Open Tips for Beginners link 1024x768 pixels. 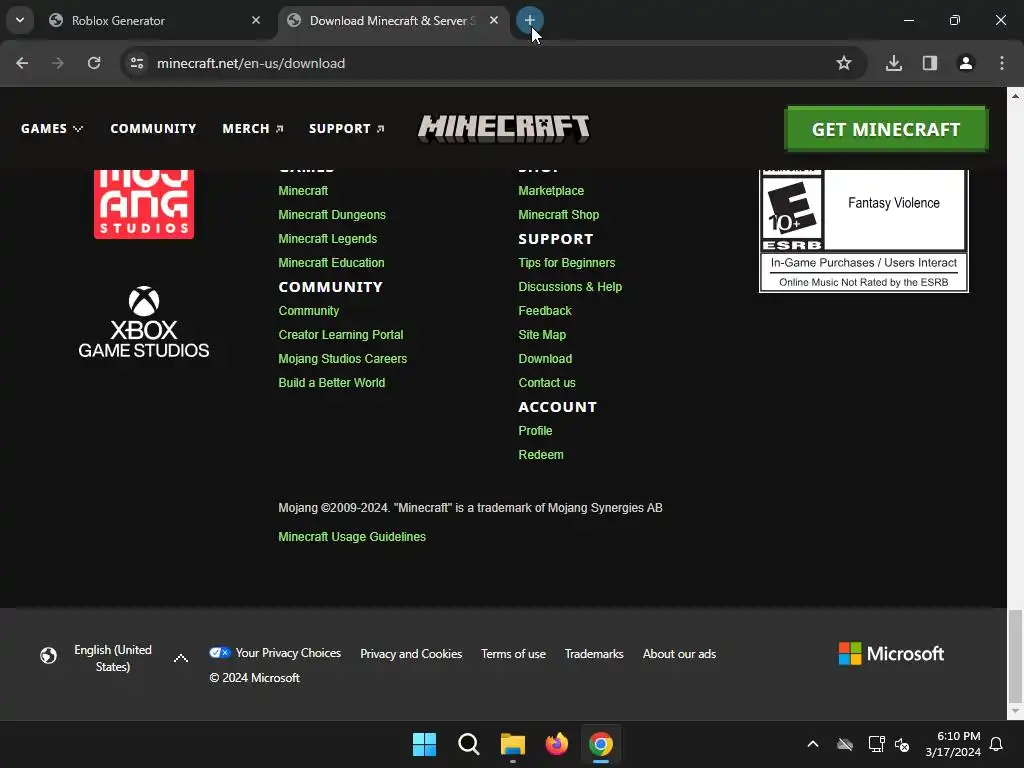tap(567, 263)
